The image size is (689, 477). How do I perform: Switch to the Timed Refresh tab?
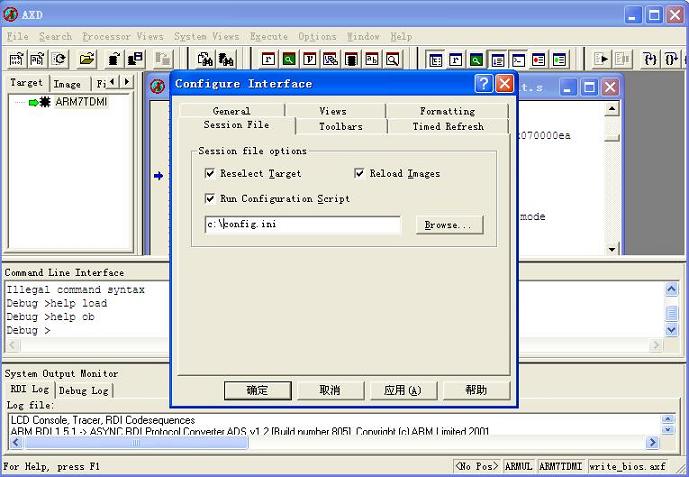(x=448, y=126)
